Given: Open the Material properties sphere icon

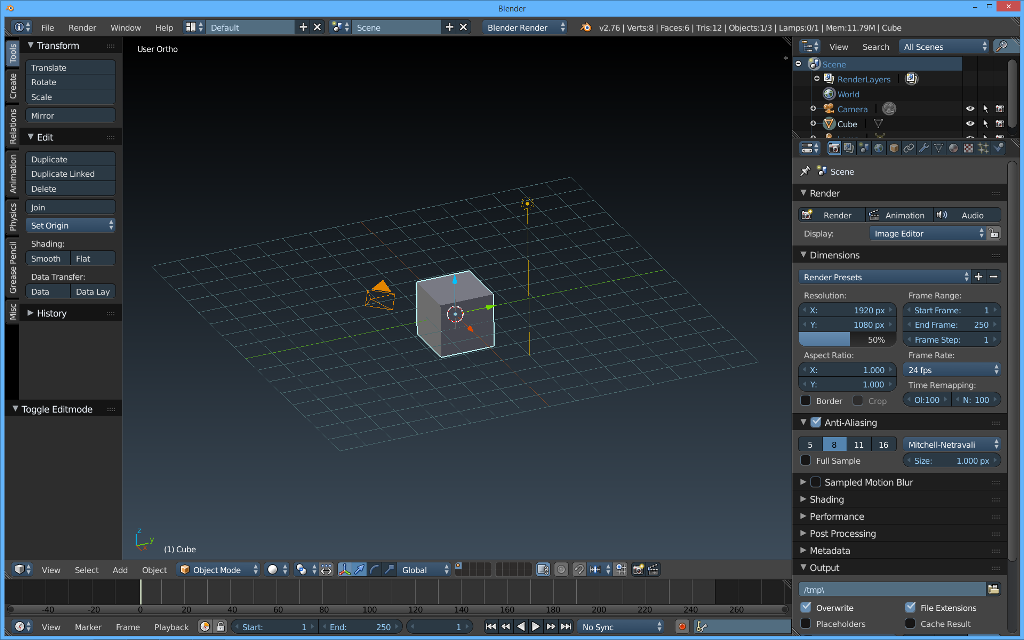Looking at the screenshot, I should [x=953, y=147].
